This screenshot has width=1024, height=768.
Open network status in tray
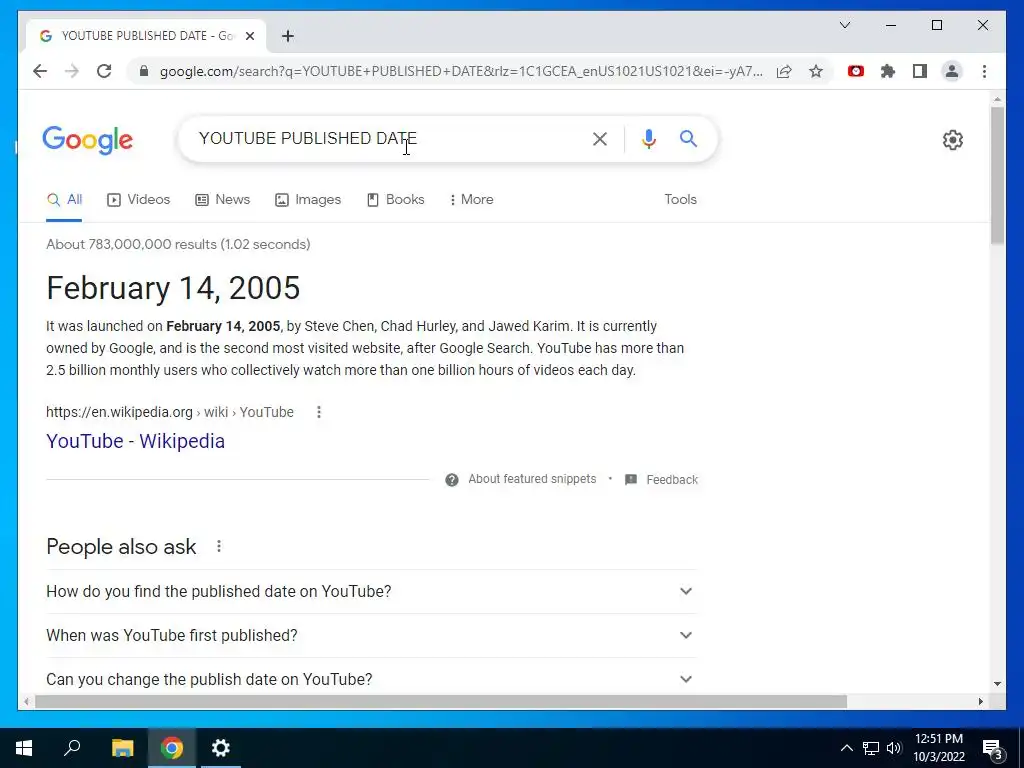point(871,748)
